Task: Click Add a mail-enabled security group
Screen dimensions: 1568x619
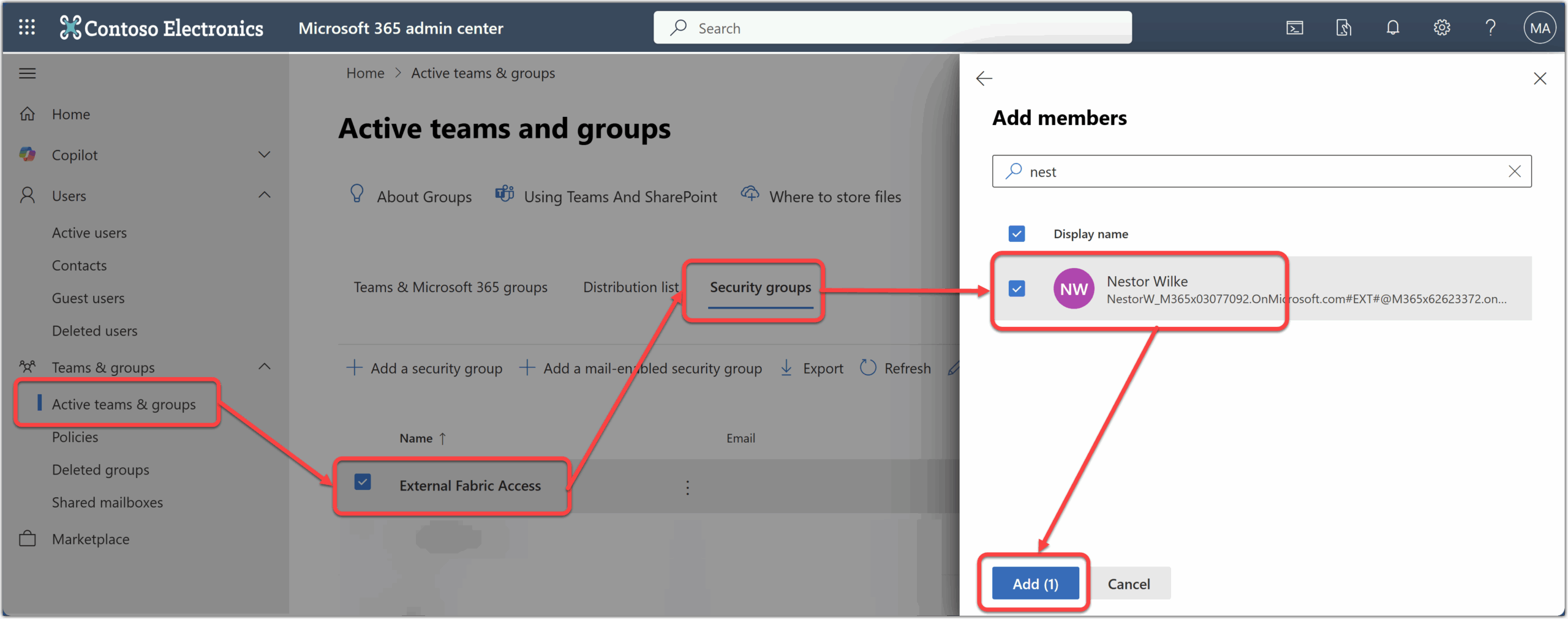Action: (x=641, y=368)
